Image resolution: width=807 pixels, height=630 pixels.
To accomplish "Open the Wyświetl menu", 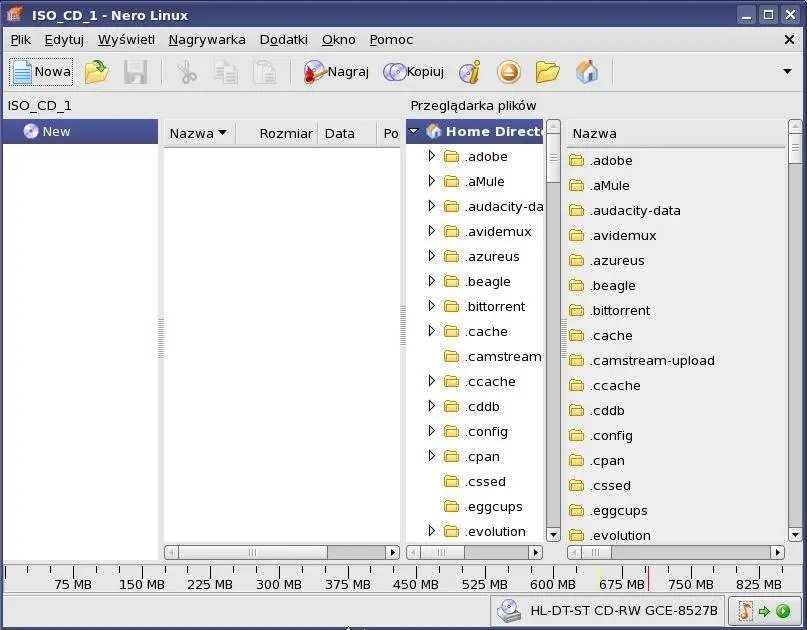I will 126,40.
